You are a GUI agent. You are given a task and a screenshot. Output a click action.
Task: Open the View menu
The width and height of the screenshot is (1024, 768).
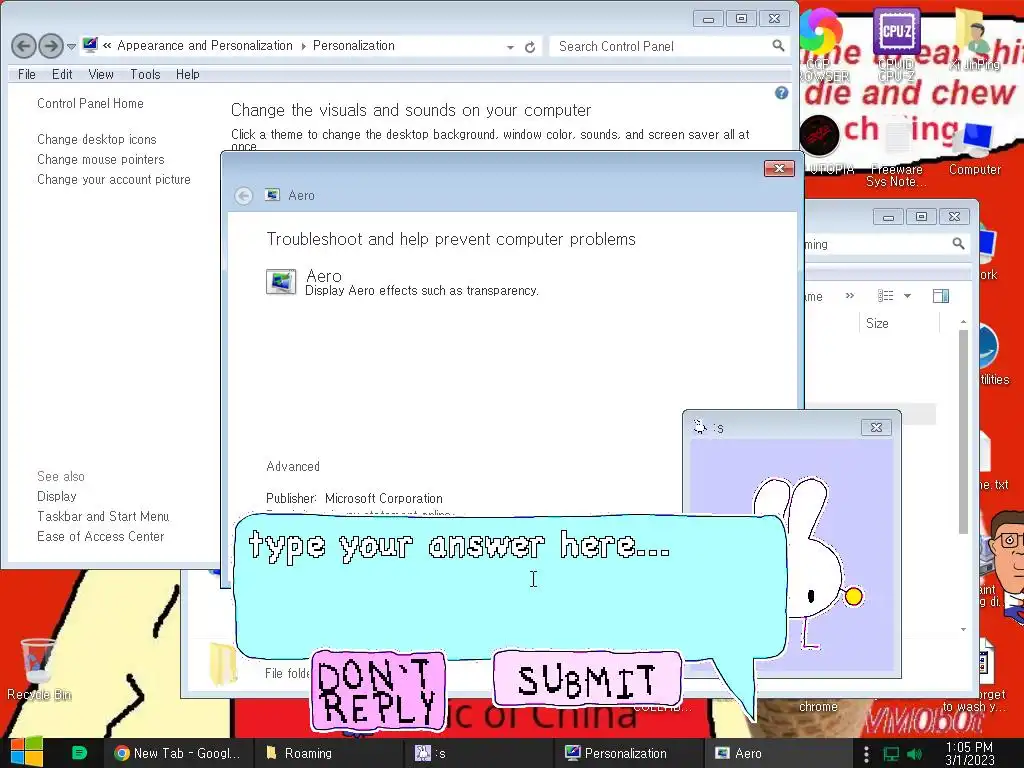(101, 74)
